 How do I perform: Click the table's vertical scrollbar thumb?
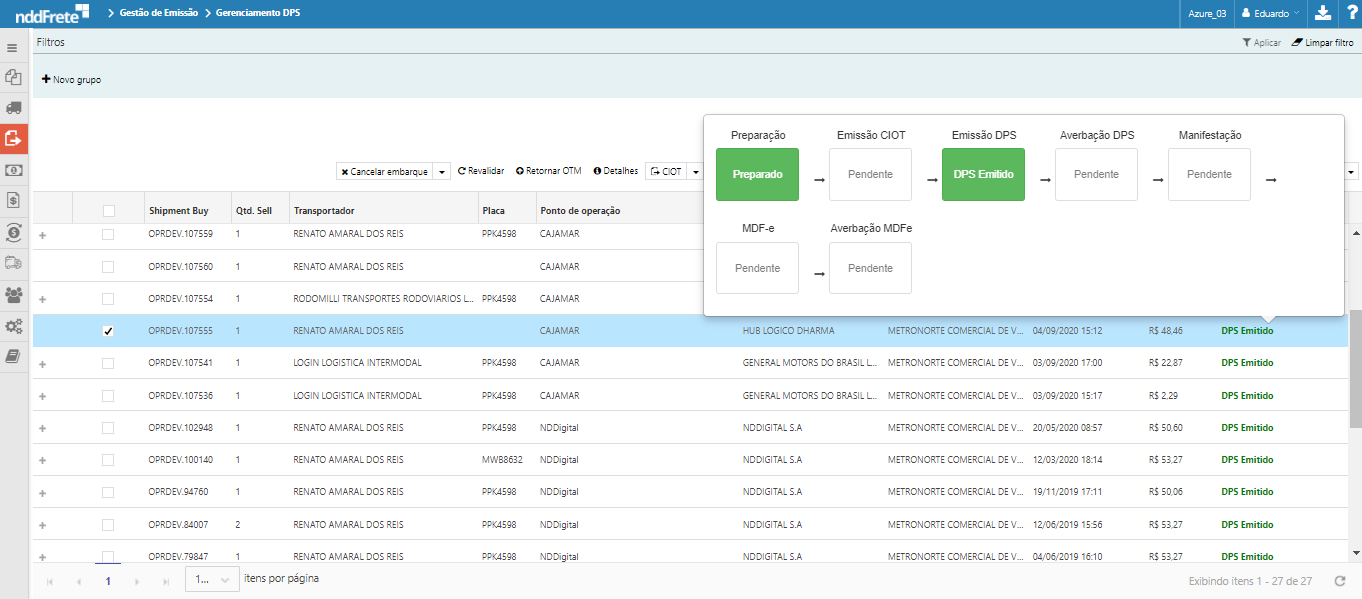point(1355,370)
